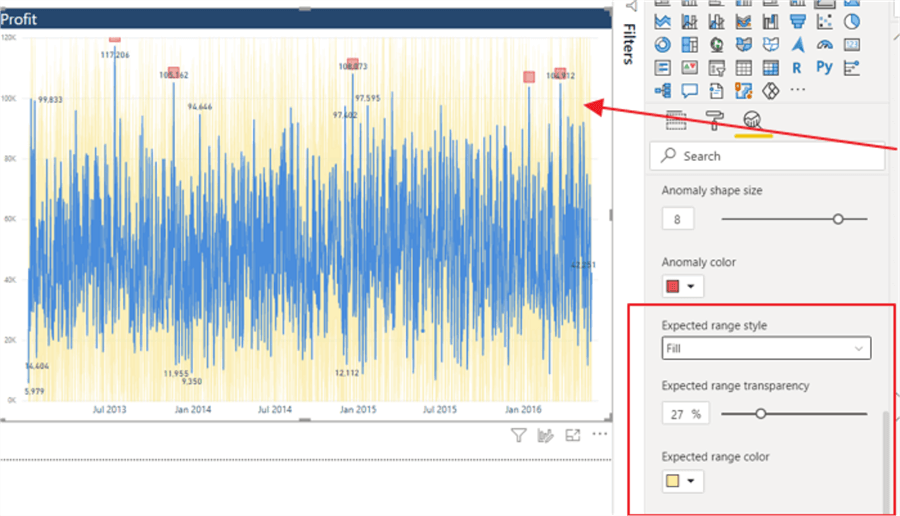The height and width of the screenshot is (516, 900).
Task: Insert the Q&A speech bubble visual
Action: click(x=689, y=91)
